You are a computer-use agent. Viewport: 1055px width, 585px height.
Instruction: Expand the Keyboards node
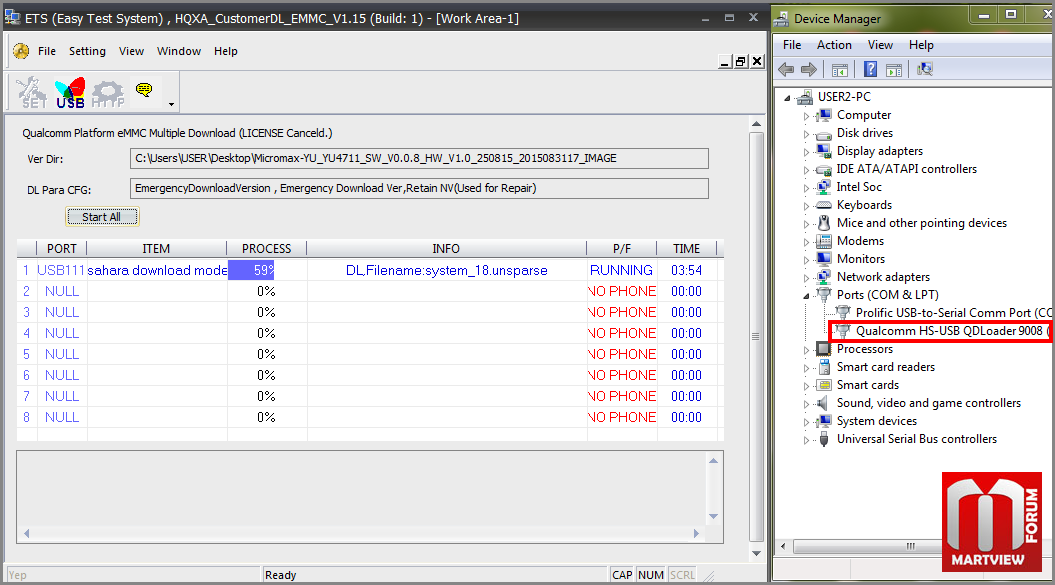click(806, 206)
